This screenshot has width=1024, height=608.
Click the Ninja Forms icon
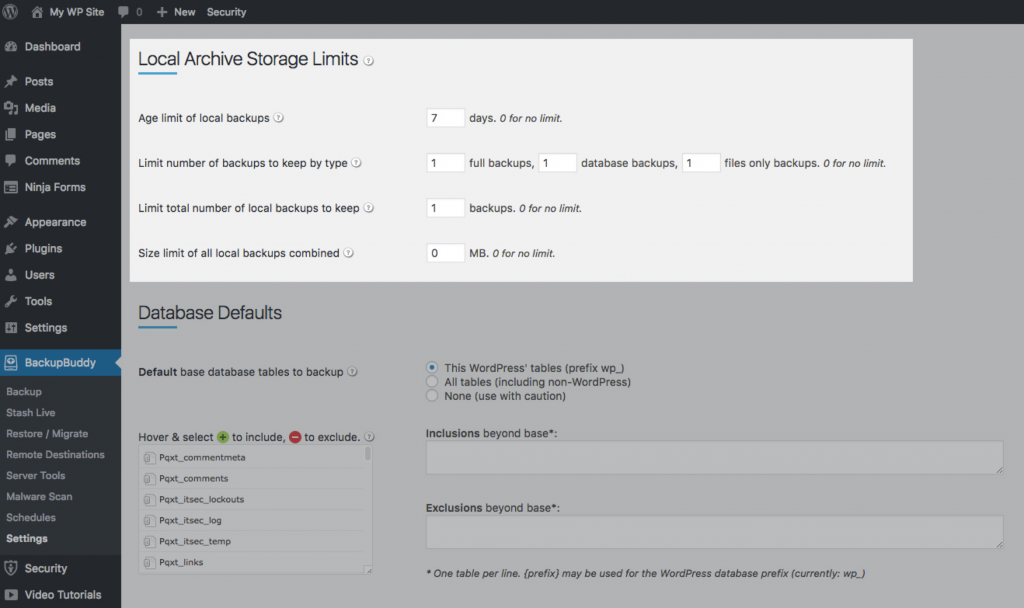coord(10,187)
